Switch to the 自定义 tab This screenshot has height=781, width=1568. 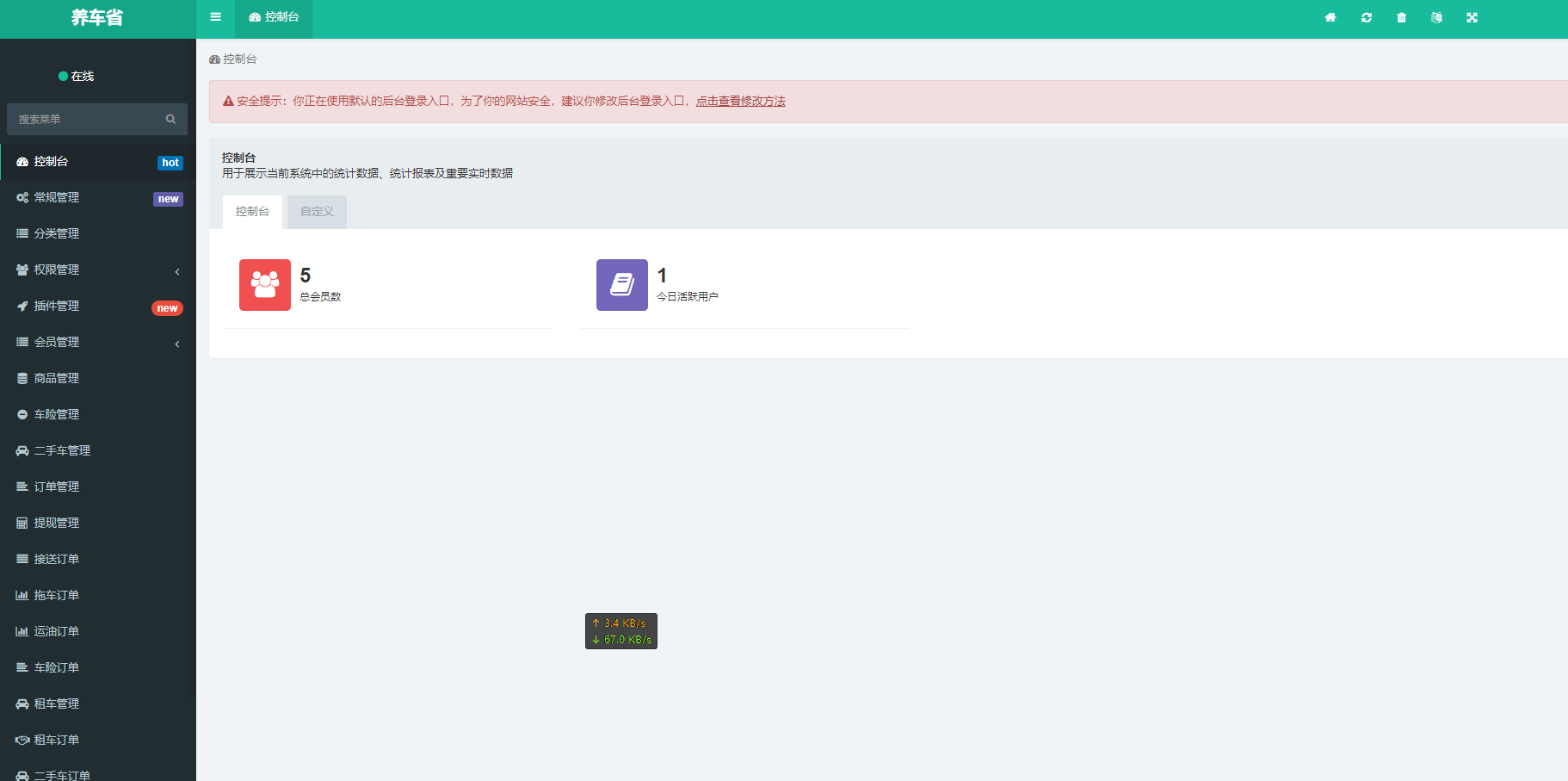coord(317,212)
